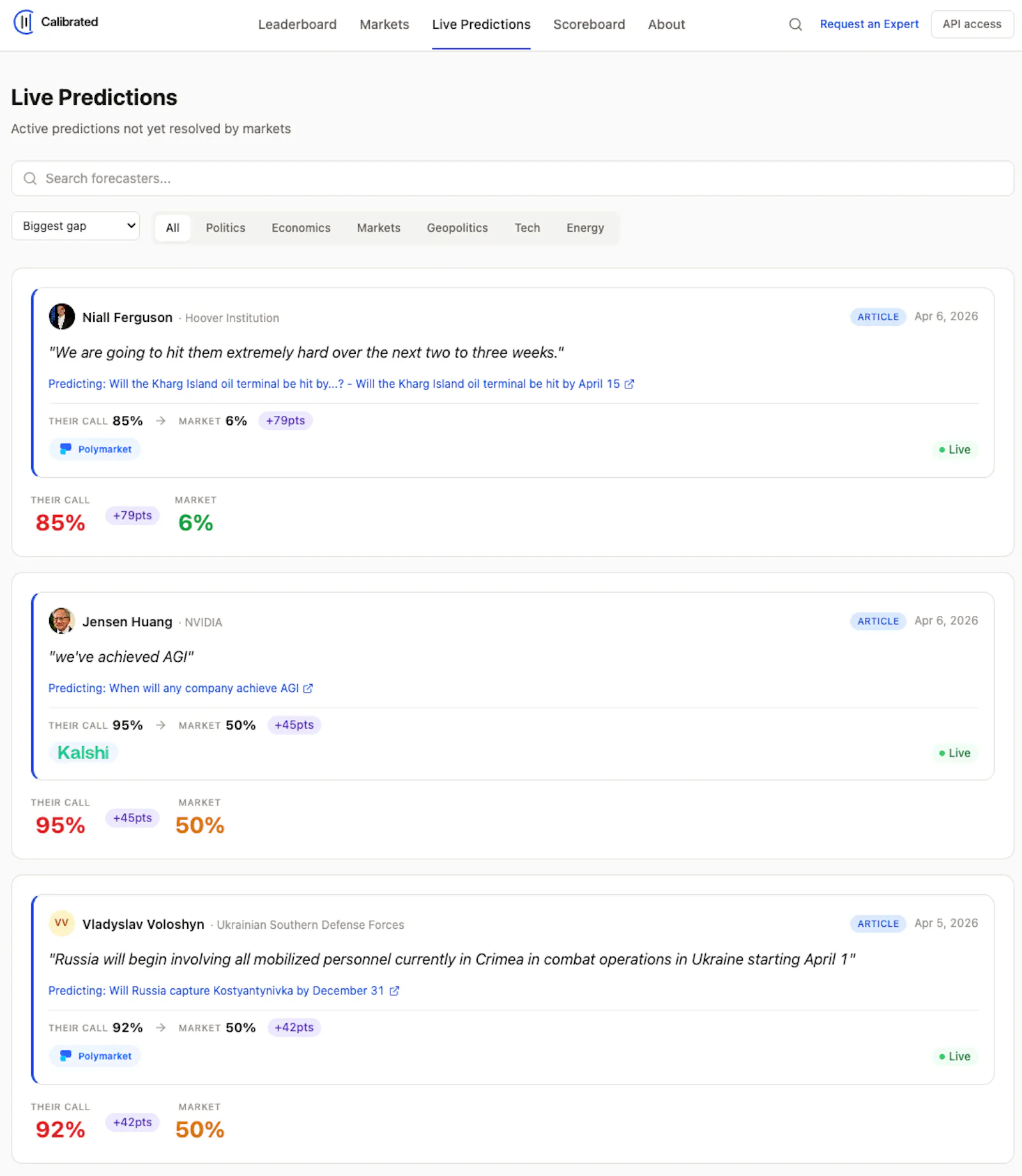The image size is (1022, 1176).
Task: Click the large green 6% market value
Action: tap(195, 523)
